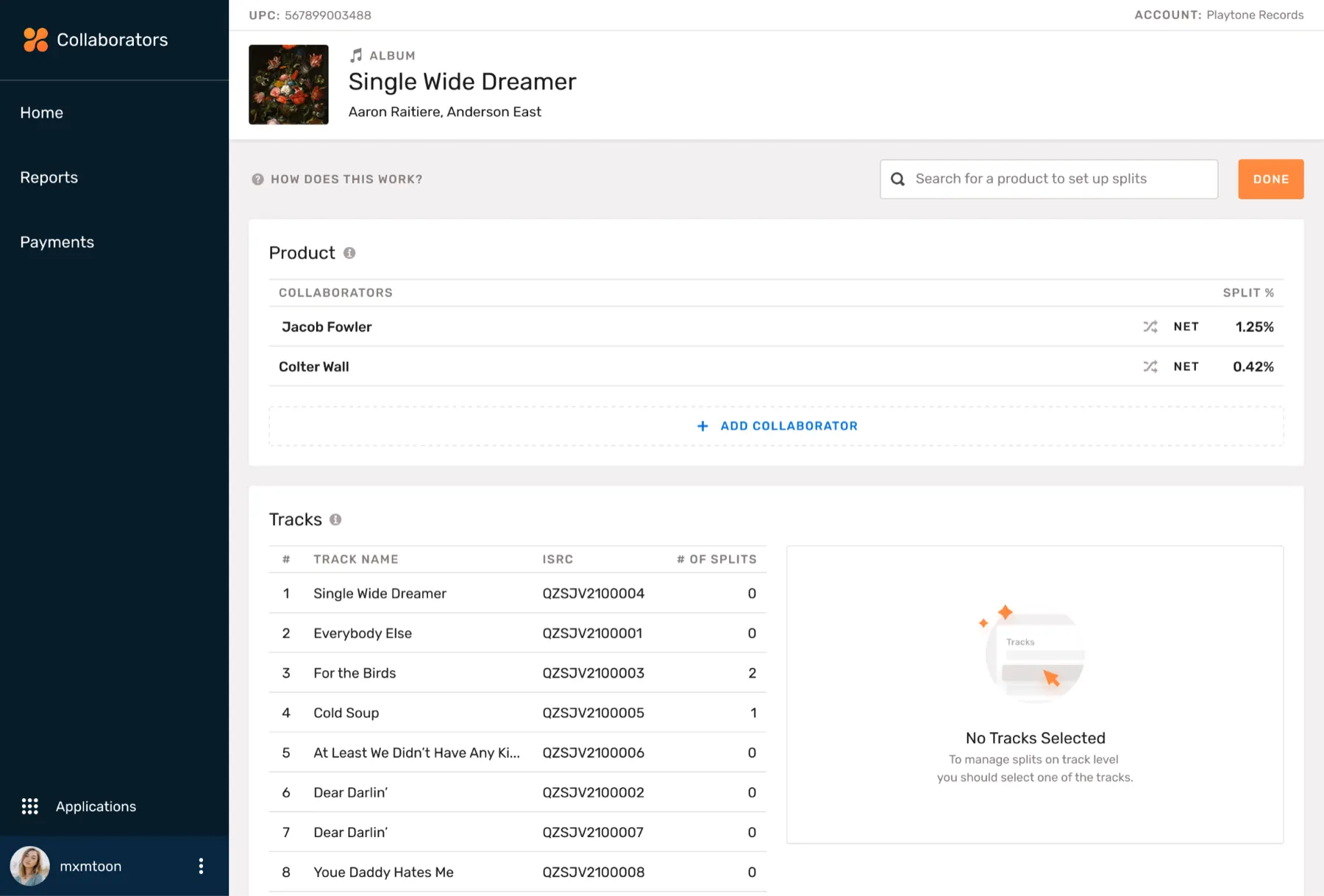Viewport: 1324px width, 896px height.
Task: Open Reports in the sidebar
Action: point(49,177)
